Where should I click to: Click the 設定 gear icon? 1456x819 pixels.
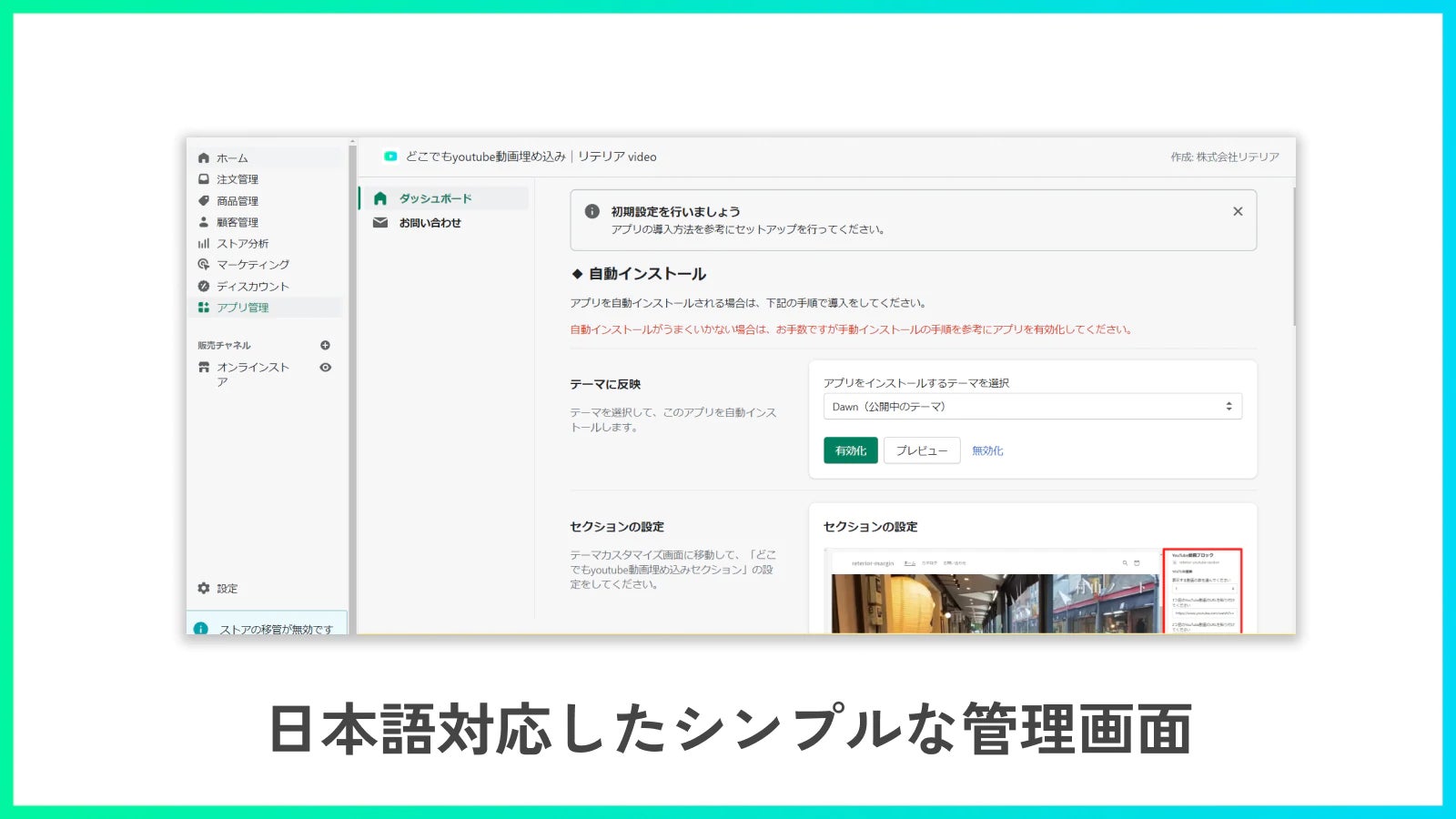(x=204, y=589)
